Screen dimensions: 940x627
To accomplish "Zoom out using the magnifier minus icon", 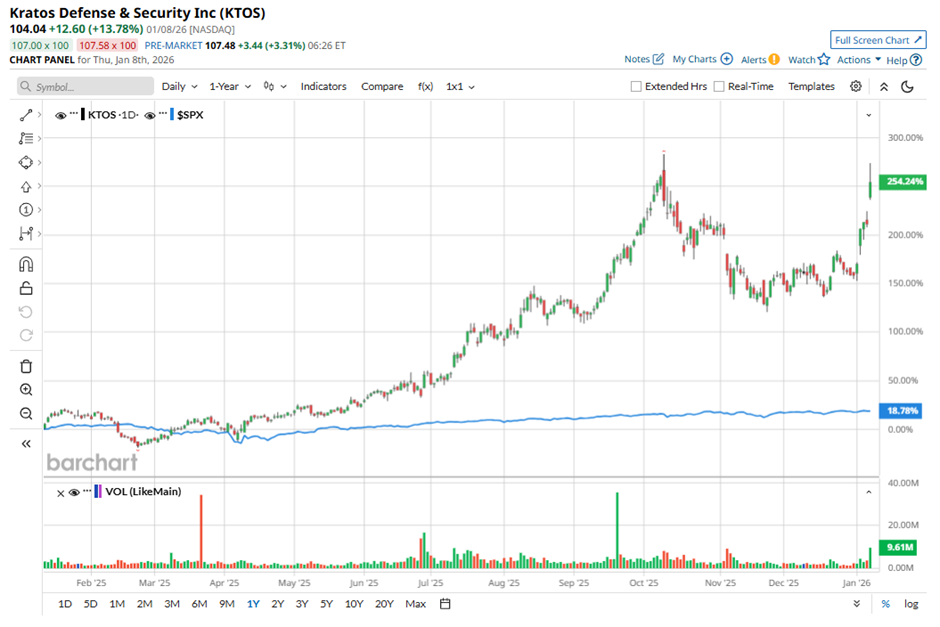I will click(x=26, y=414).
